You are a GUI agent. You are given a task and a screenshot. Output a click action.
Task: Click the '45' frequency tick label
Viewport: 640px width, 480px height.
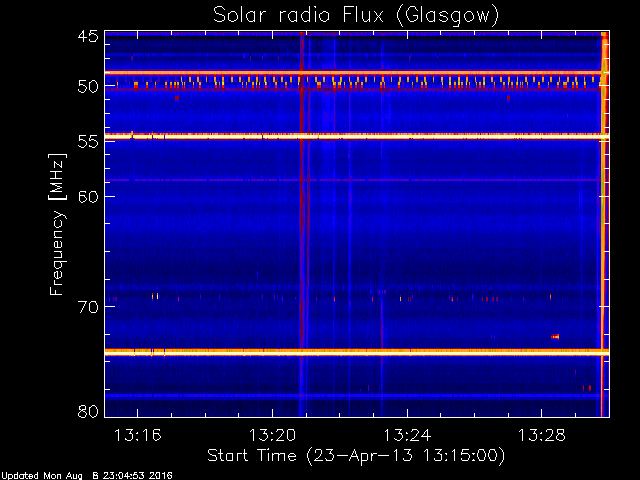pos(88,37)
